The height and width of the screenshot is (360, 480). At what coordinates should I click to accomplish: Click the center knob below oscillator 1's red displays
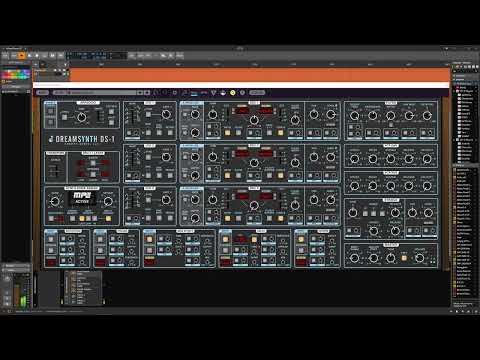pyautogui.click(x=254, y=120)
